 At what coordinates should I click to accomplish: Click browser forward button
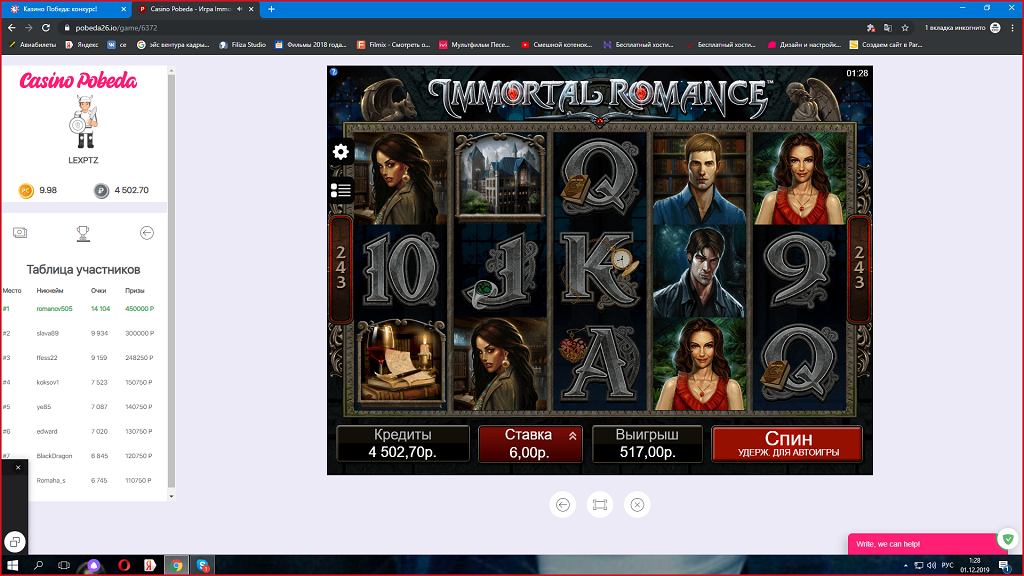point(29,27)
